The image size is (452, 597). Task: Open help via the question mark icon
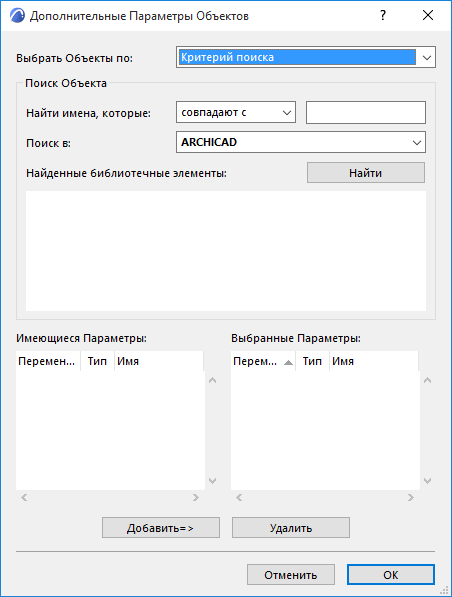click(383, 15)
